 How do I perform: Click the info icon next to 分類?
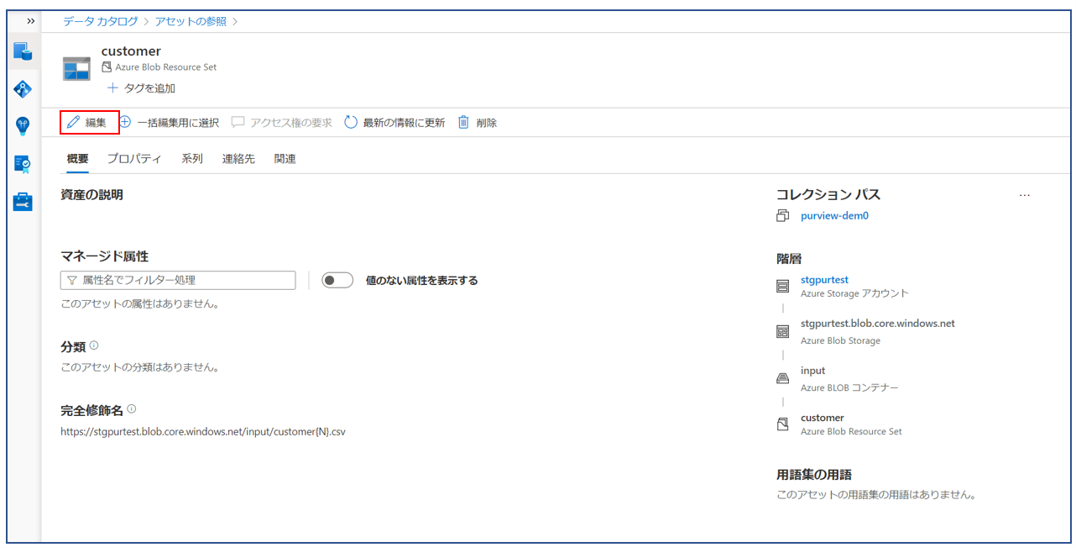(x=94, y=346)
